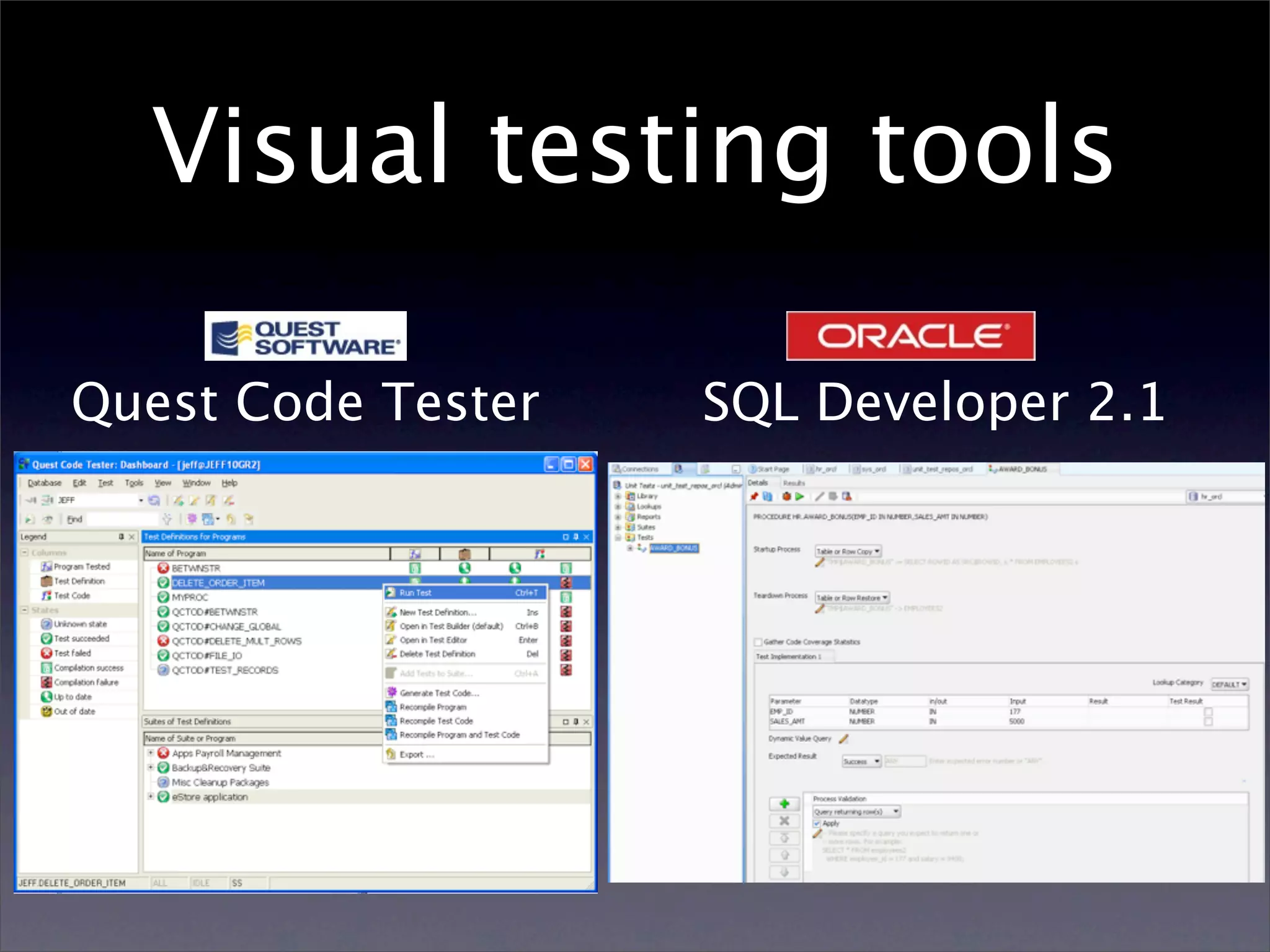Image resolution: width=1270 pixels, height=952 pixels.
Task: Click the Dynamic Value Query pencil icon
Action: pos(843,739)
